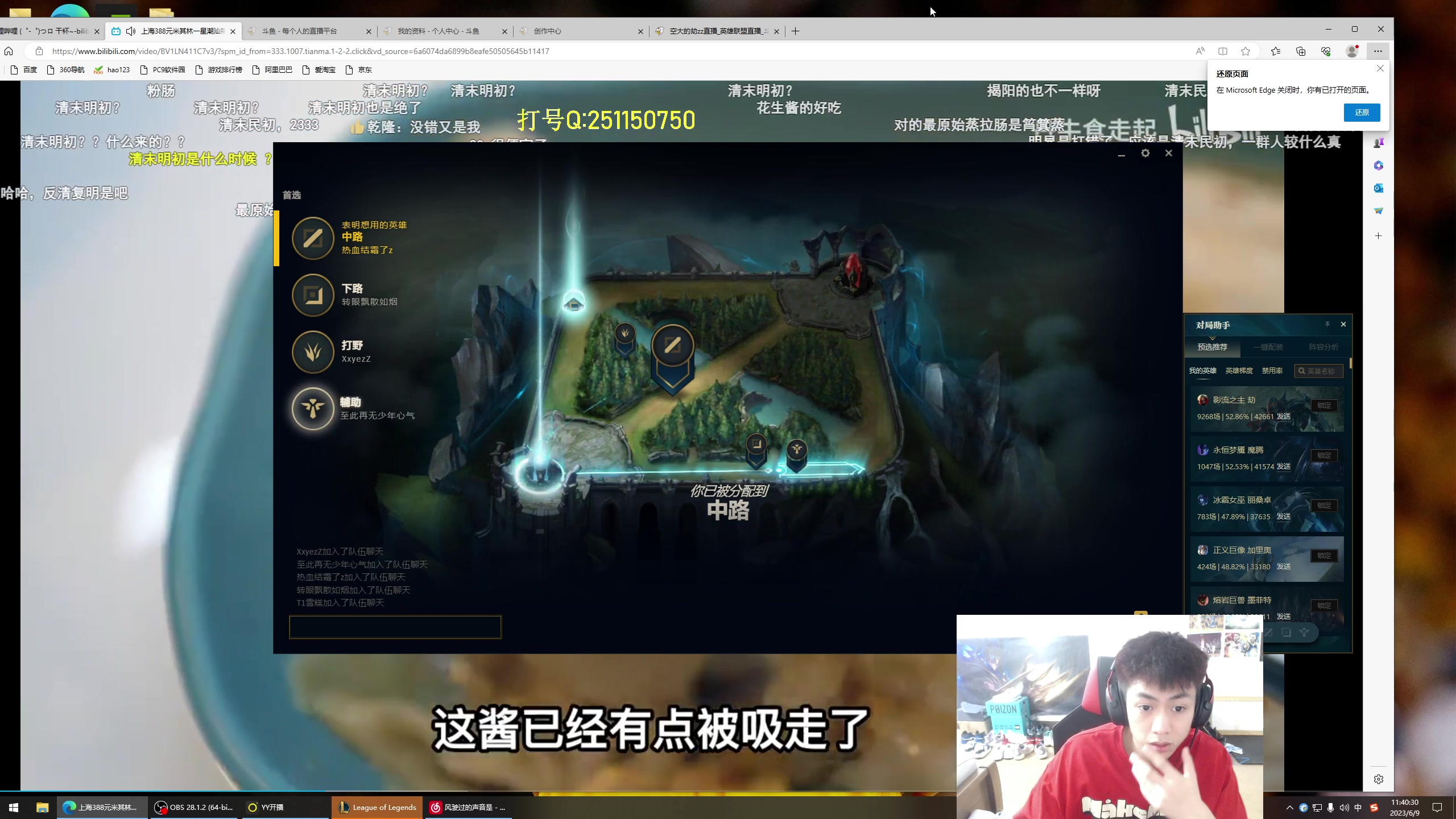Click the 对局助手 panel scrollbar
The height and width of the screenshot is (819, 1456).
click(1350, 364)
